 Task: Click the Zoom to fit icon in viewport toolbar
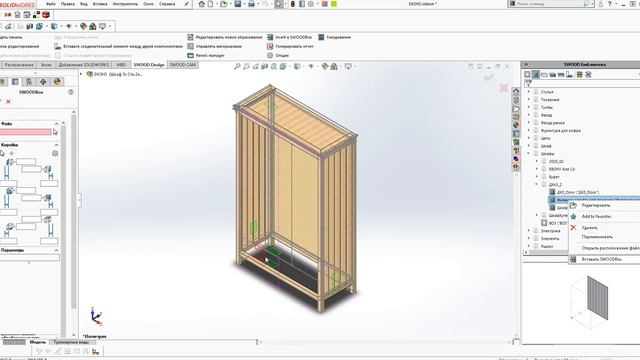pyautogui.click(x=237, y=66)
